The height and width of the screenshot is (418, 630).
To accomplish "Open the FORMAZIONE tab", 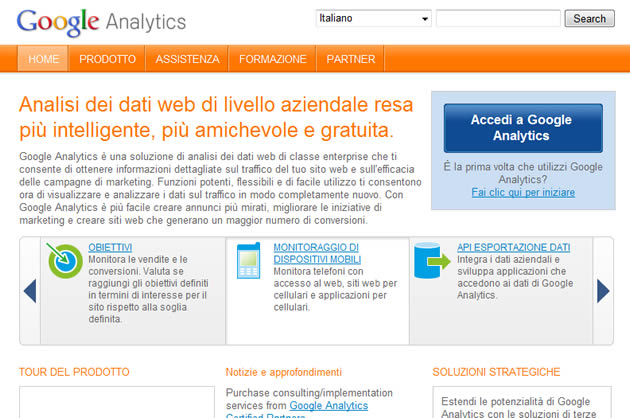I will [x=272, y=59].
